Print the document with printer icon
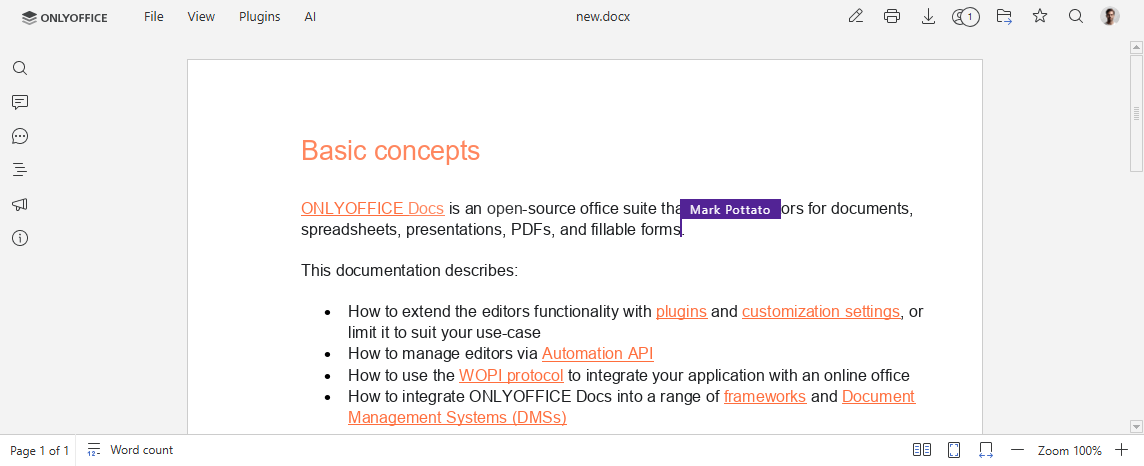 pyautogui.click(x=892, y=17)
